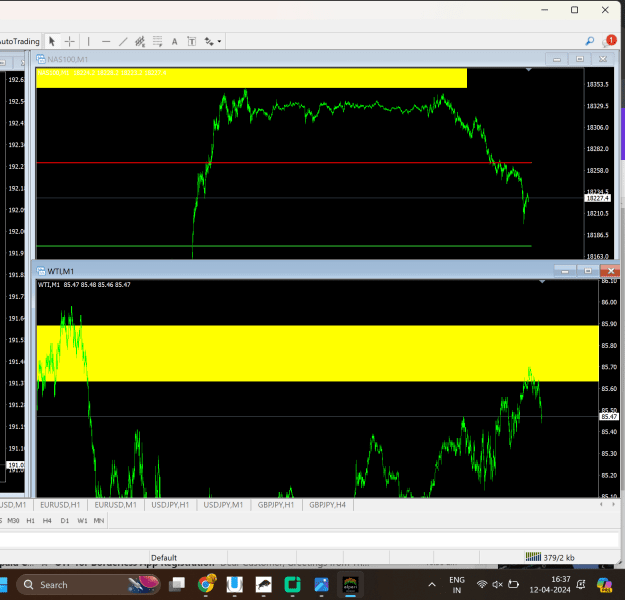Click the 379/2 kb connection status
This screenshot has height=600, width=625.
click(550, 557)
